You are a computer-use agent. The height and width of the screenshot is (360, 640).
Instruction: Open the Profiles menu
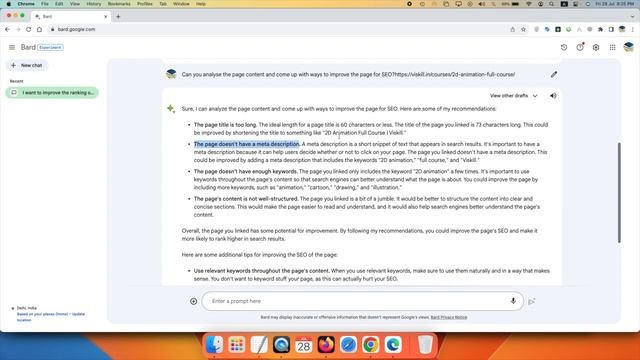click(x=144, y=4)
